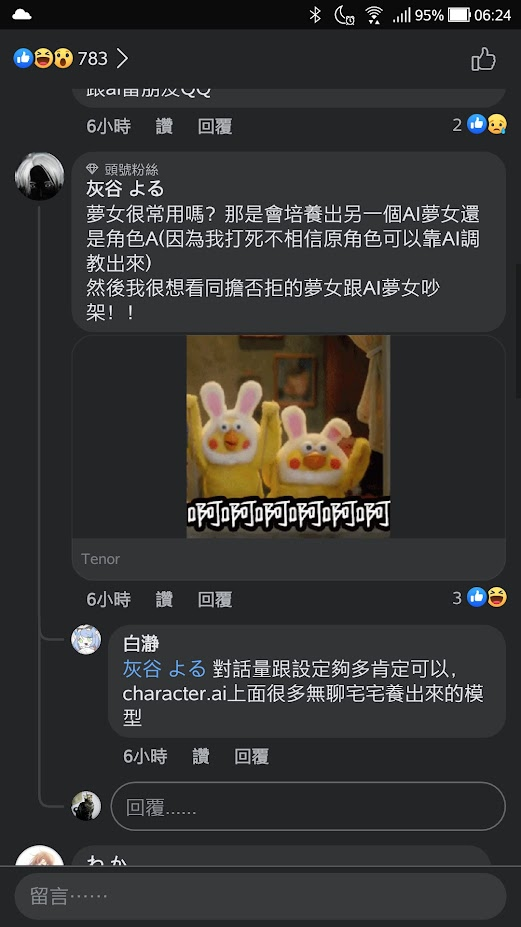Open 白瀞's avatar picture
Screen dimensions: 521x927
(x=86, y=640)
